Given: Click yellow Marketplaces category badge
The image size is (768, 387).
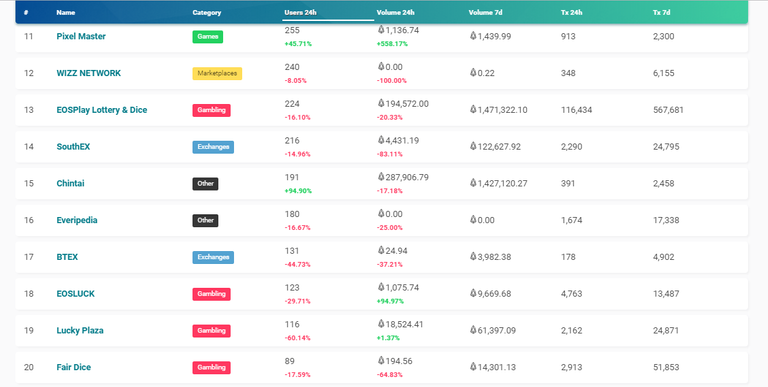Looking at the screenshot, I should 217,73.
